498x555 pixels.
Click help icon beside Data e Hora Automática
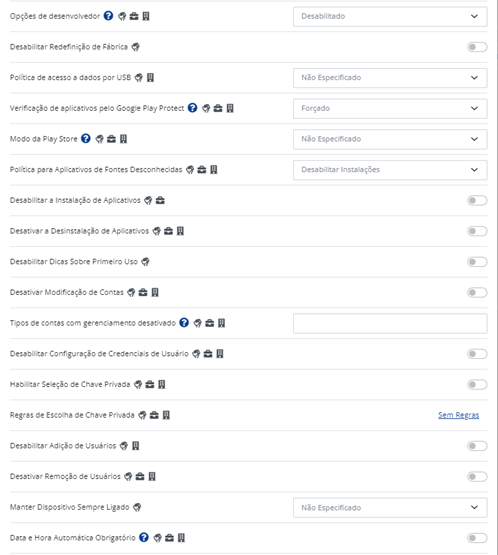[x=144, y=538]
